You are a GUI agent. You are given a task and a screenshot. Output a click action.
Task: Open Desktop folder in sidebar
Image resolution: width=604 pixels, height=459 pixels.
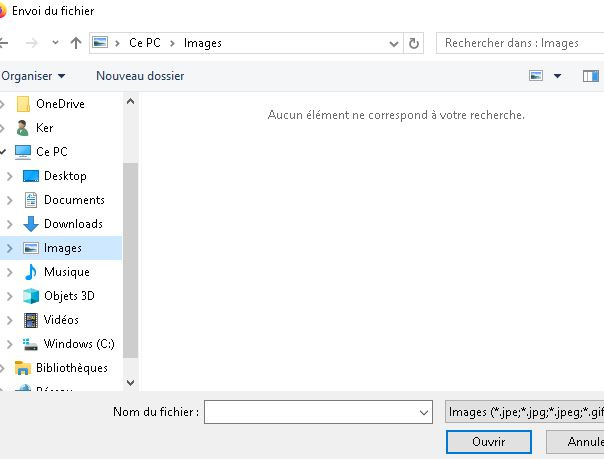pos(65,176)
